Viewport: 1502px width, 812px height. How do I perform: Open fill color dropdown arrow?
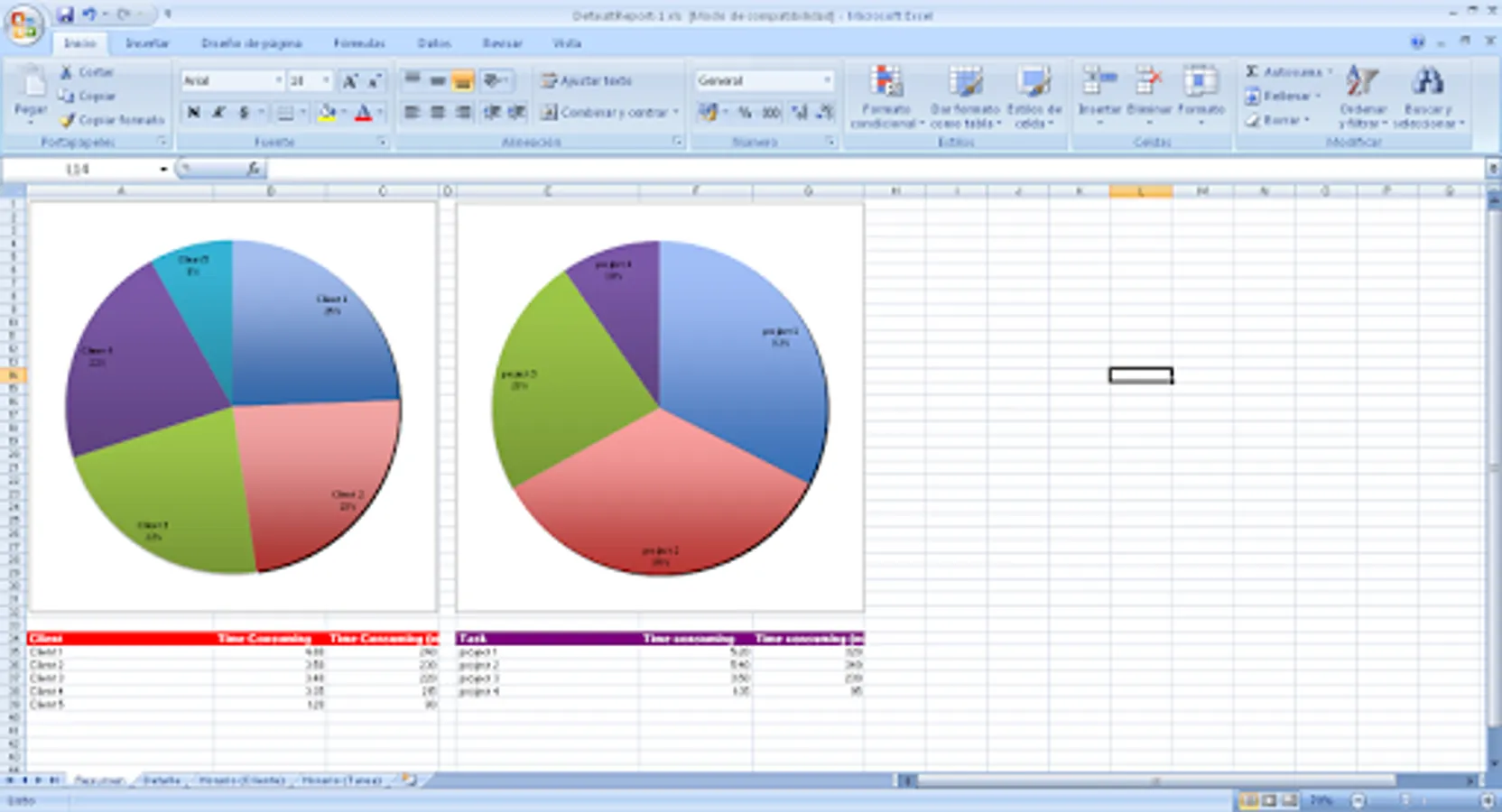click(x=344, y=113)
